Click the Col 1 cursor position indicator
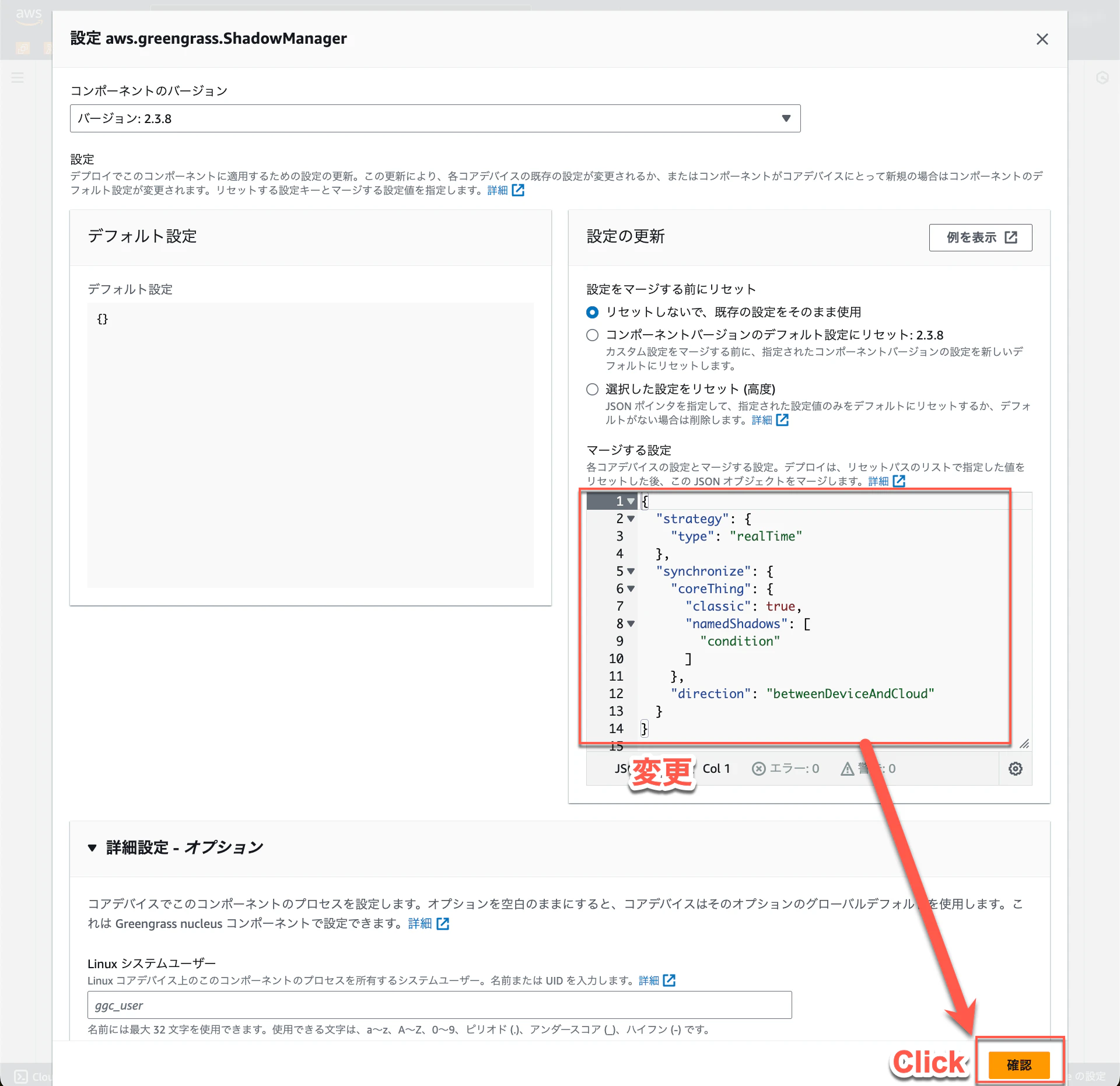The image size is (1120, 1086). [716, 769]
